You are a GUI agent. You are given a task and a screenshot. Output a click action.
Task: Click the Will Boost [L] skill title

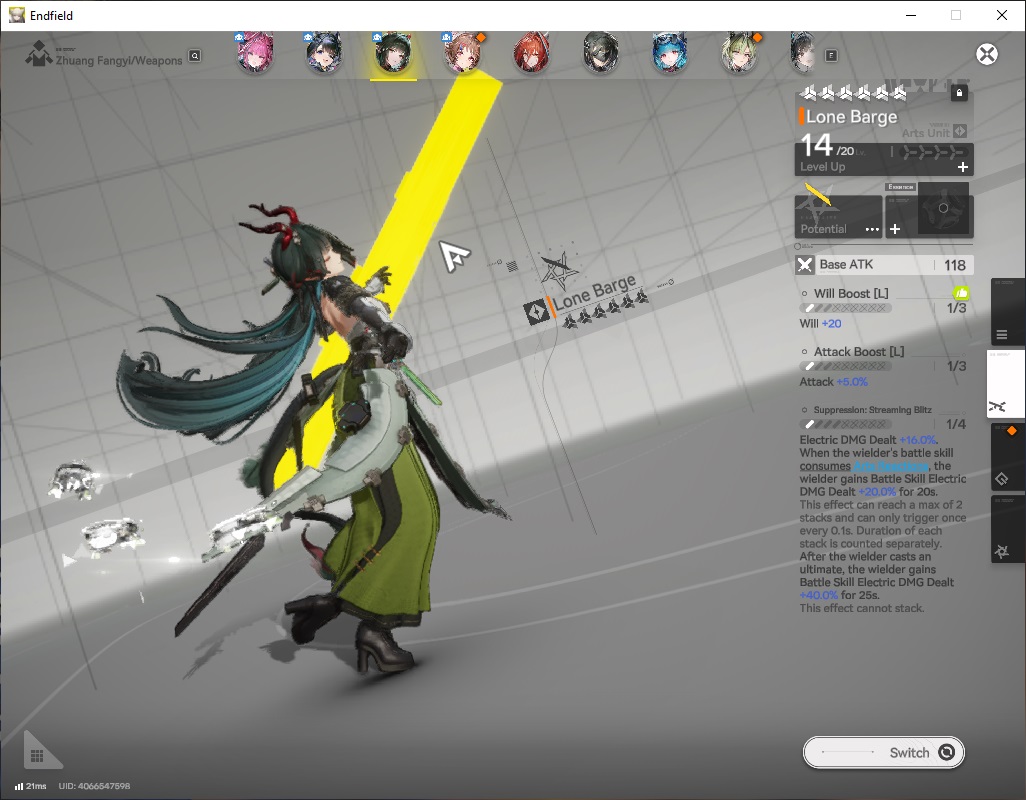pos(851,293)
